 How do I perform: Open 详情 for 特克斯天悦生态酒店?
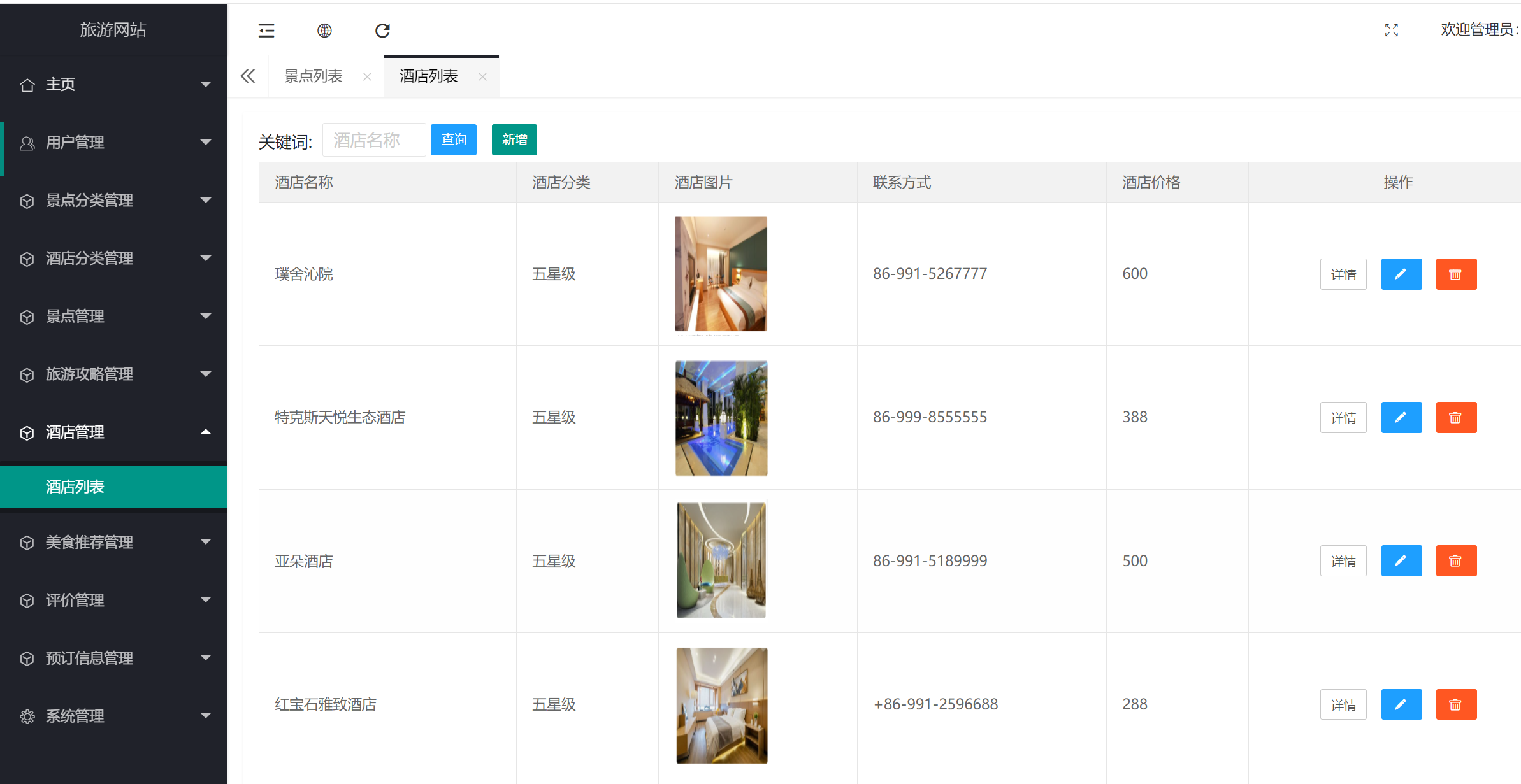coord(1343,418)
